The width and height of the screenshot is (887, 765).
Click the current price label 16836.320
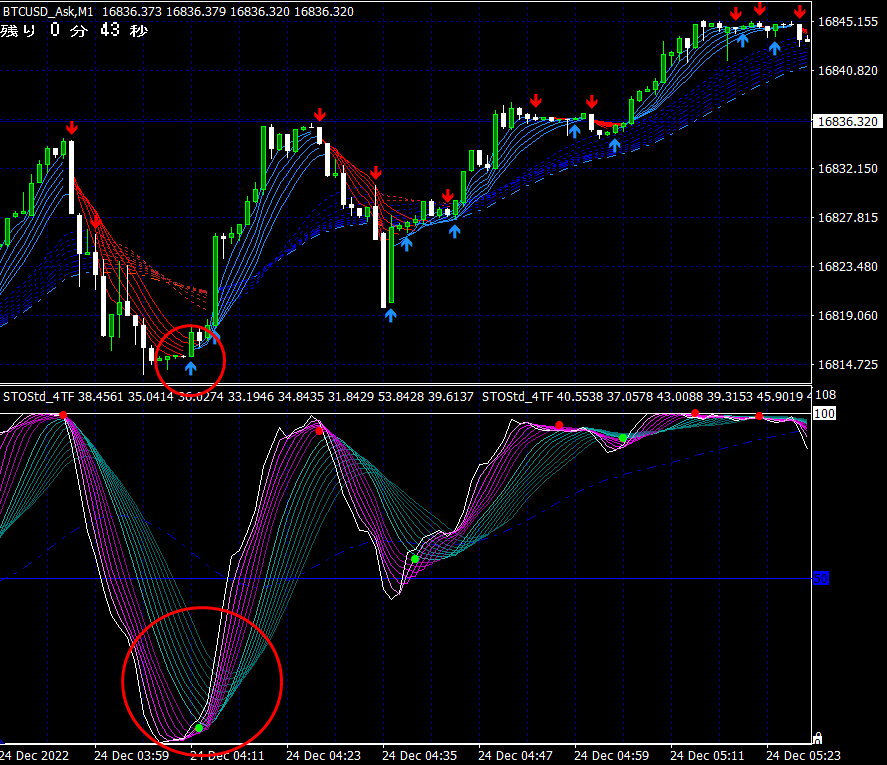847,122
